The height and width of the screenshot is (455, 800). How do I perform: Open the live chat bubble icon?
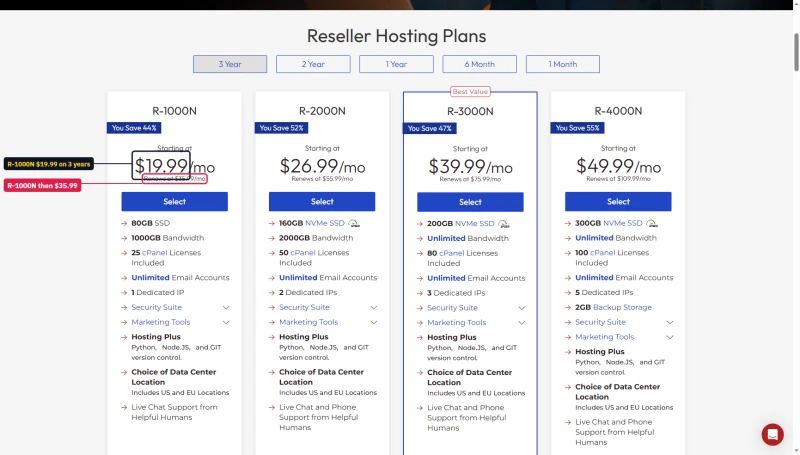tap(772, 435)
